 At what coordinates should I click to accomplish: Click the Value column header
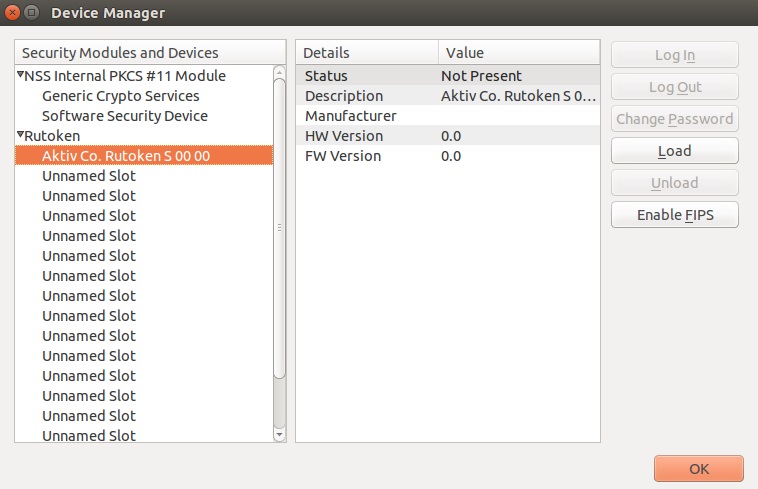[x=518, y=53]
